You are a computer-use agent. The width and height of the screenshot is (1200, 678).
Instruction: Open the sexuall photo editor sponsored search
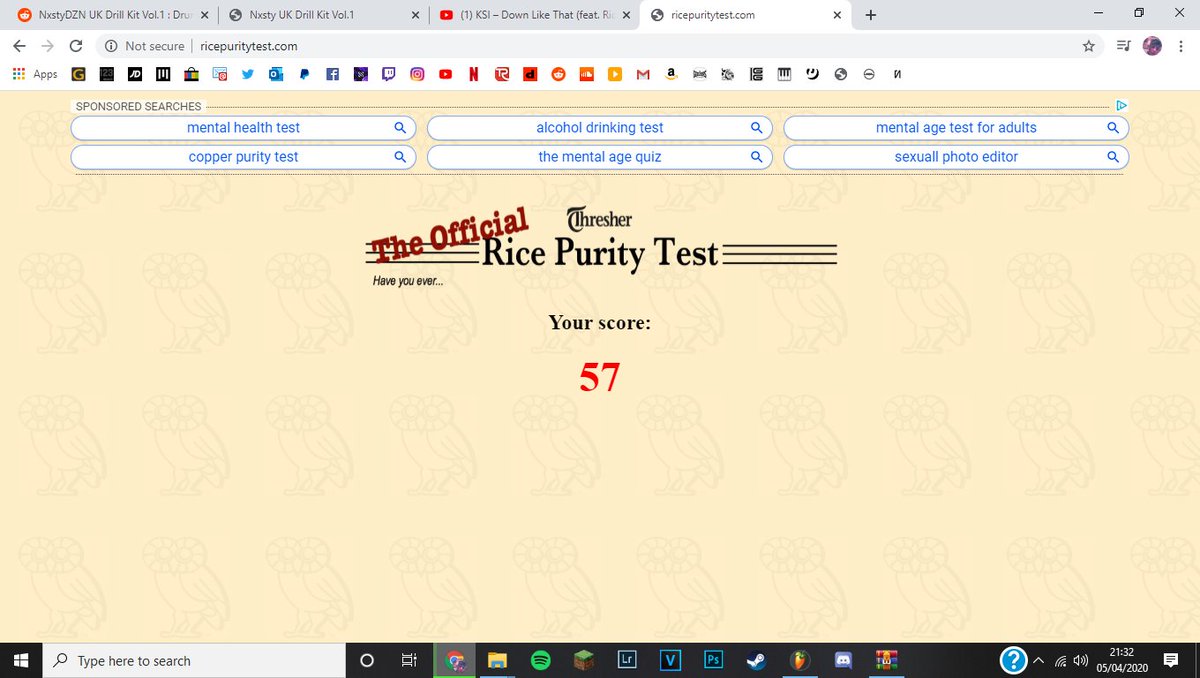pos(956,157)
